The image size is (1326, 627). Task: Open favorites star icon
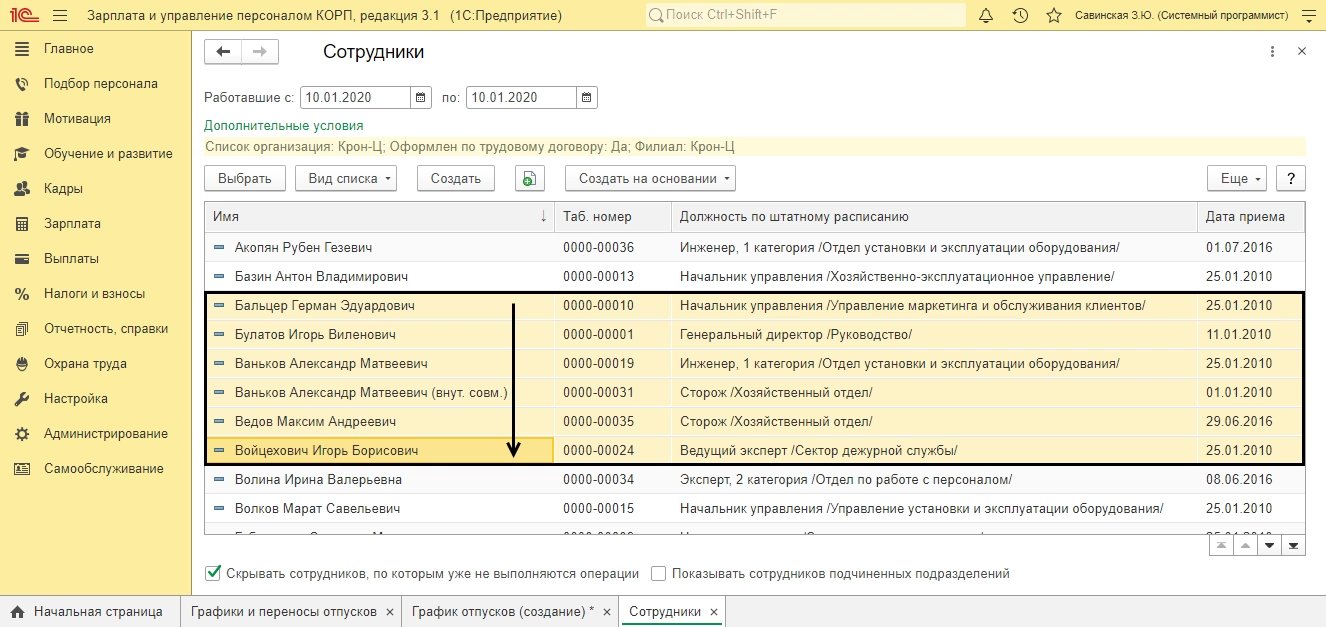(x=1053, y=16)
